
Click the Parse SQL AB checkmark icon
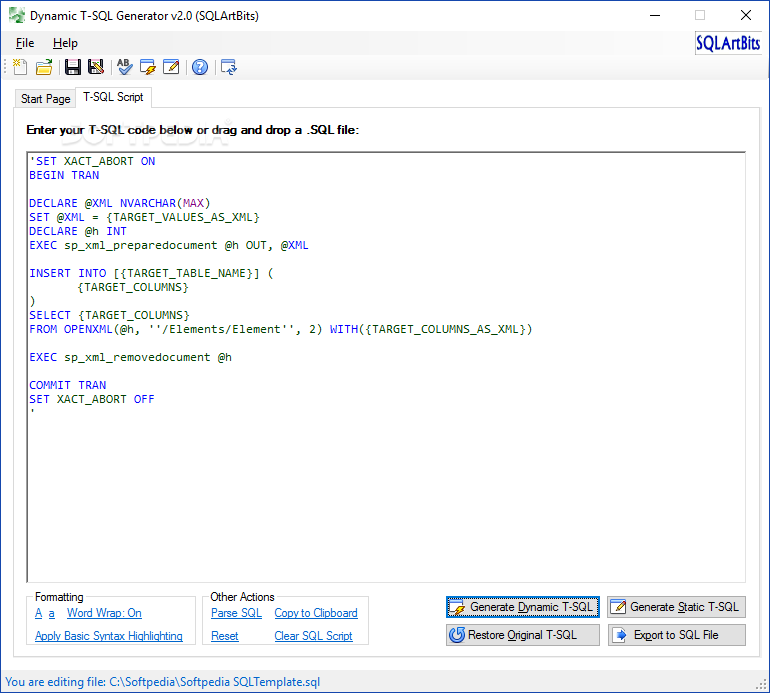click(x=124, y=67)
